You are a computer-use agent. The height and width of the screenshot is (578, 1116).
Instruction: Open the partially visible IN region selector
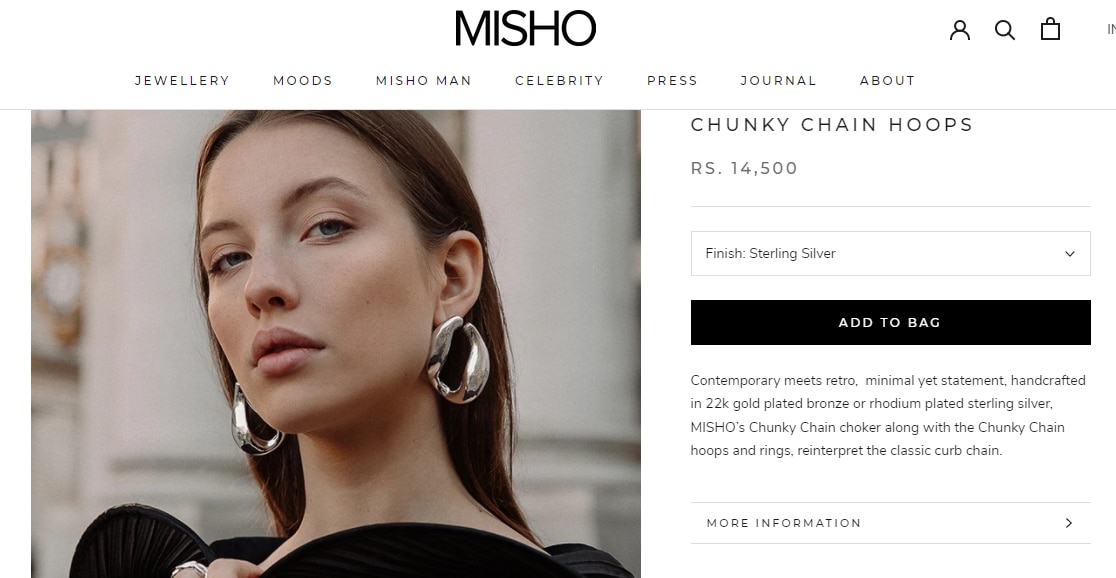[x=1111, y=29]
